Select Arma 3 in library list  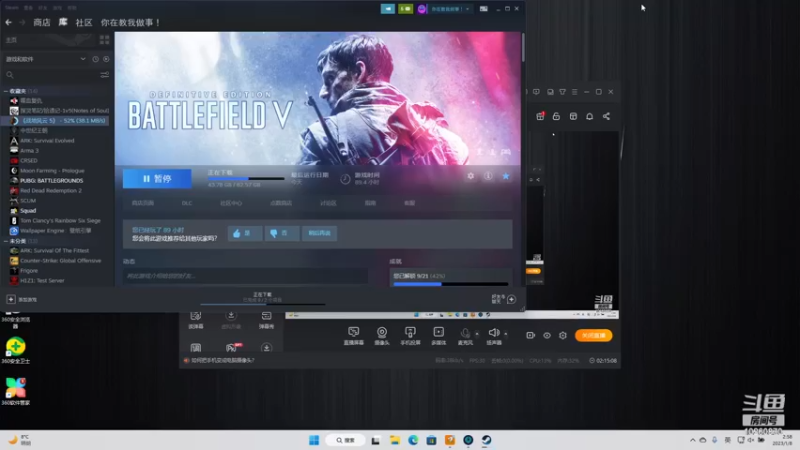point(29,151)
